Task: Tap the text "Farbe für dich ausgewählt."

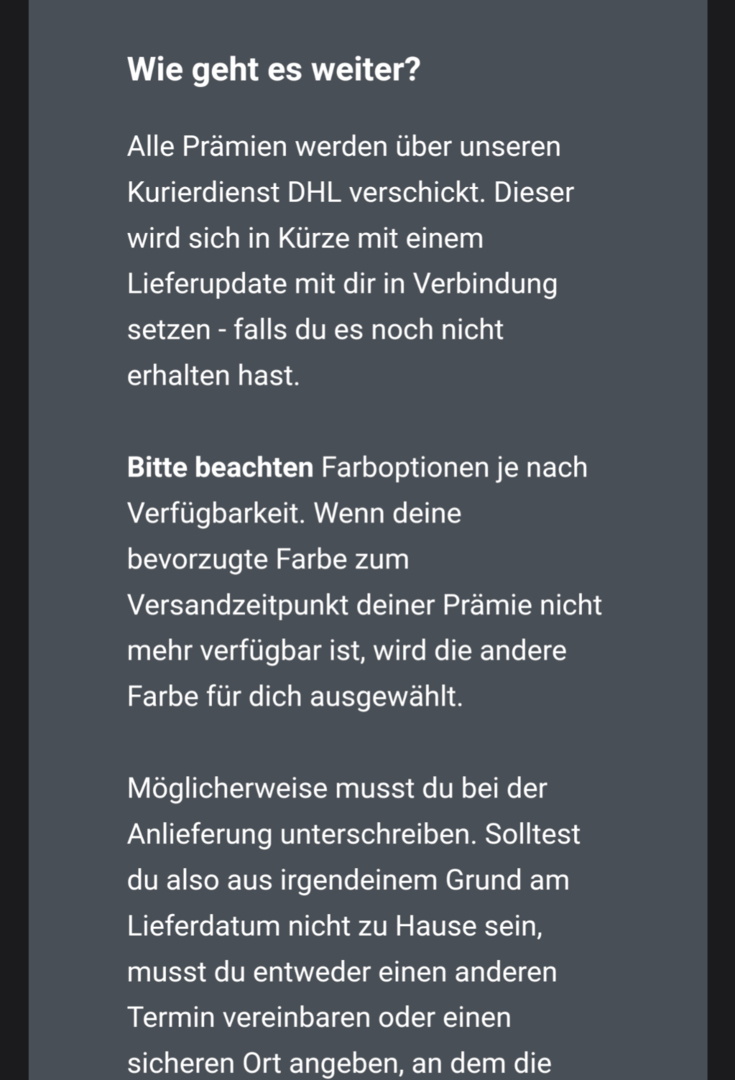Action: (295, 697)
